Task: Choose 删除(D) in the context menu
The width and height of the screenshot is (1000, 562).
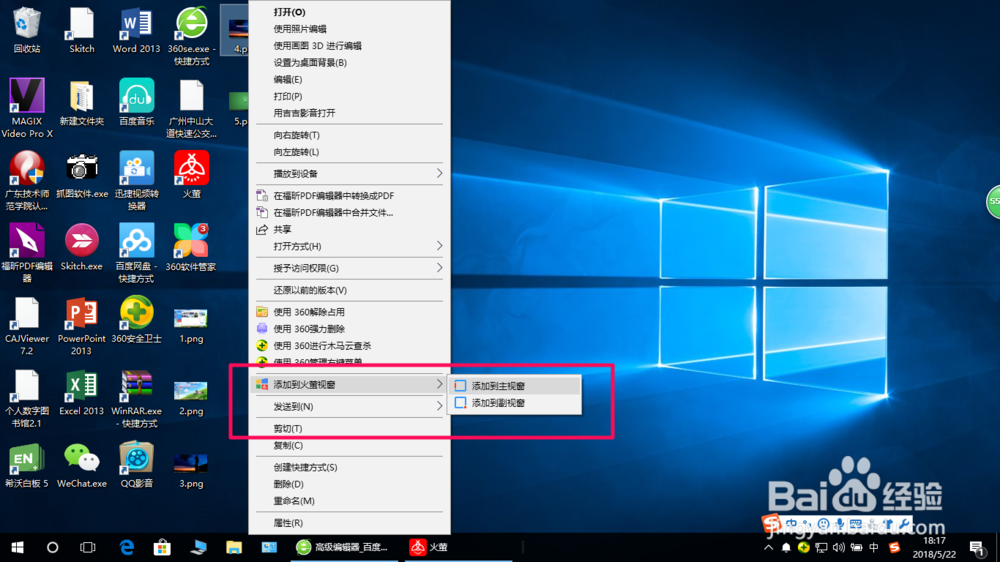Action: click(x=349, y=484)
